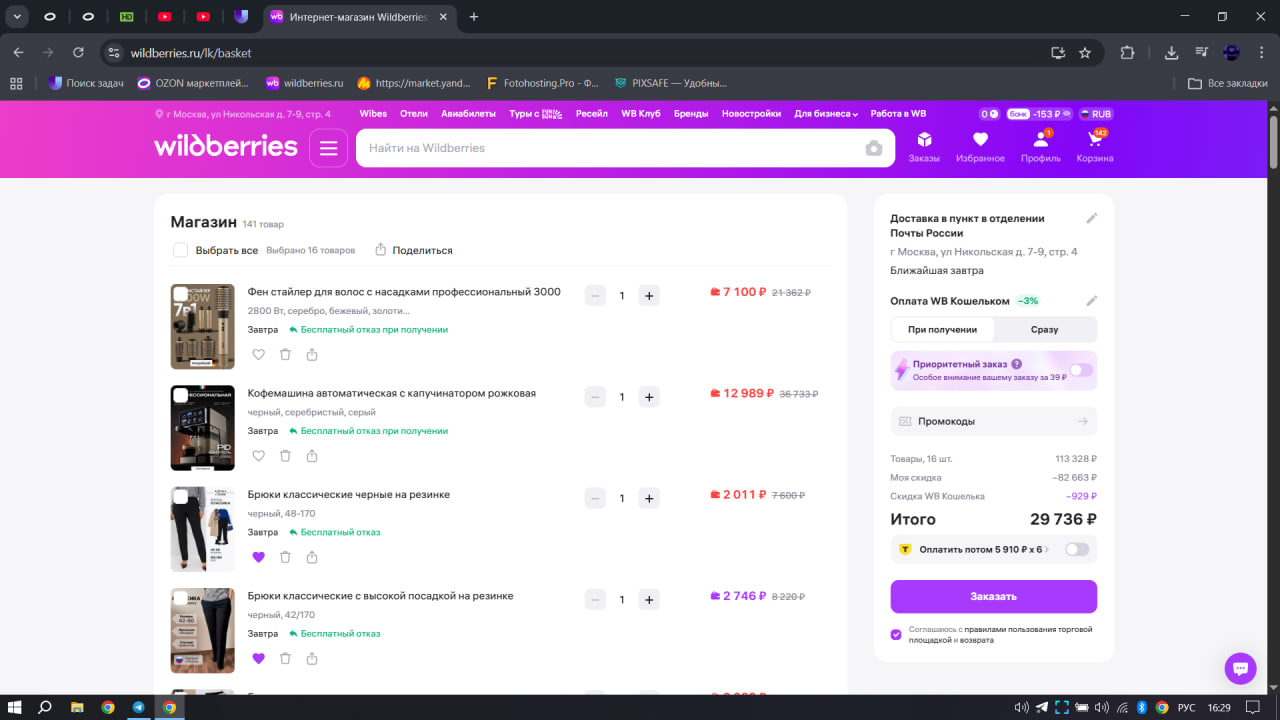
Task: Decrease coffee machine quantity with minus
Action: [595, 397]
